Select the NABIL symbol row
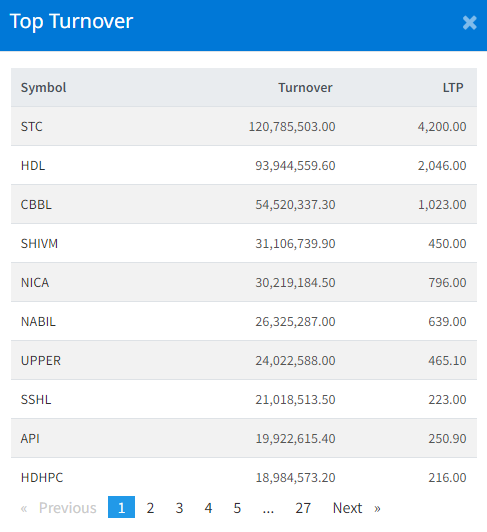487x532 pixels. click(x=244, y=322)
